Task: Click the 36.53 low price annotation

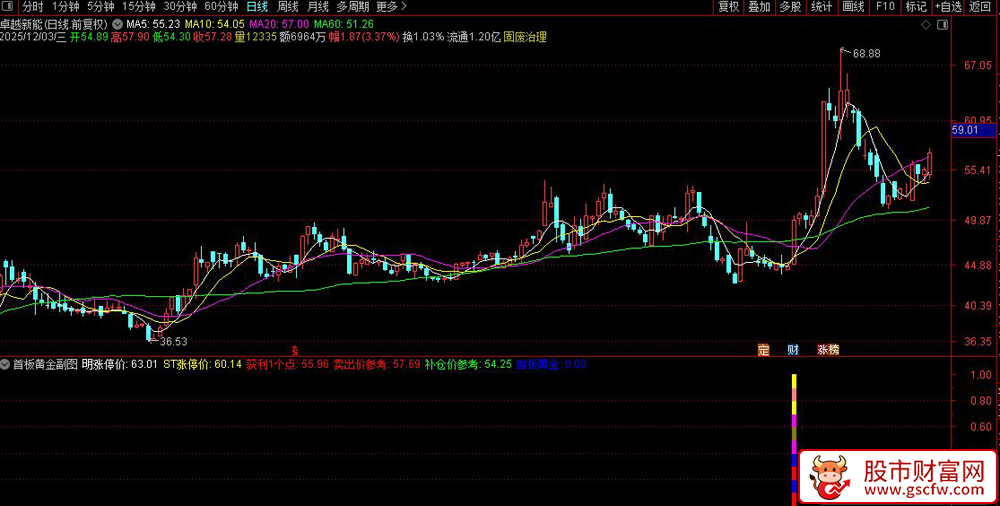Action: [173, 342]
